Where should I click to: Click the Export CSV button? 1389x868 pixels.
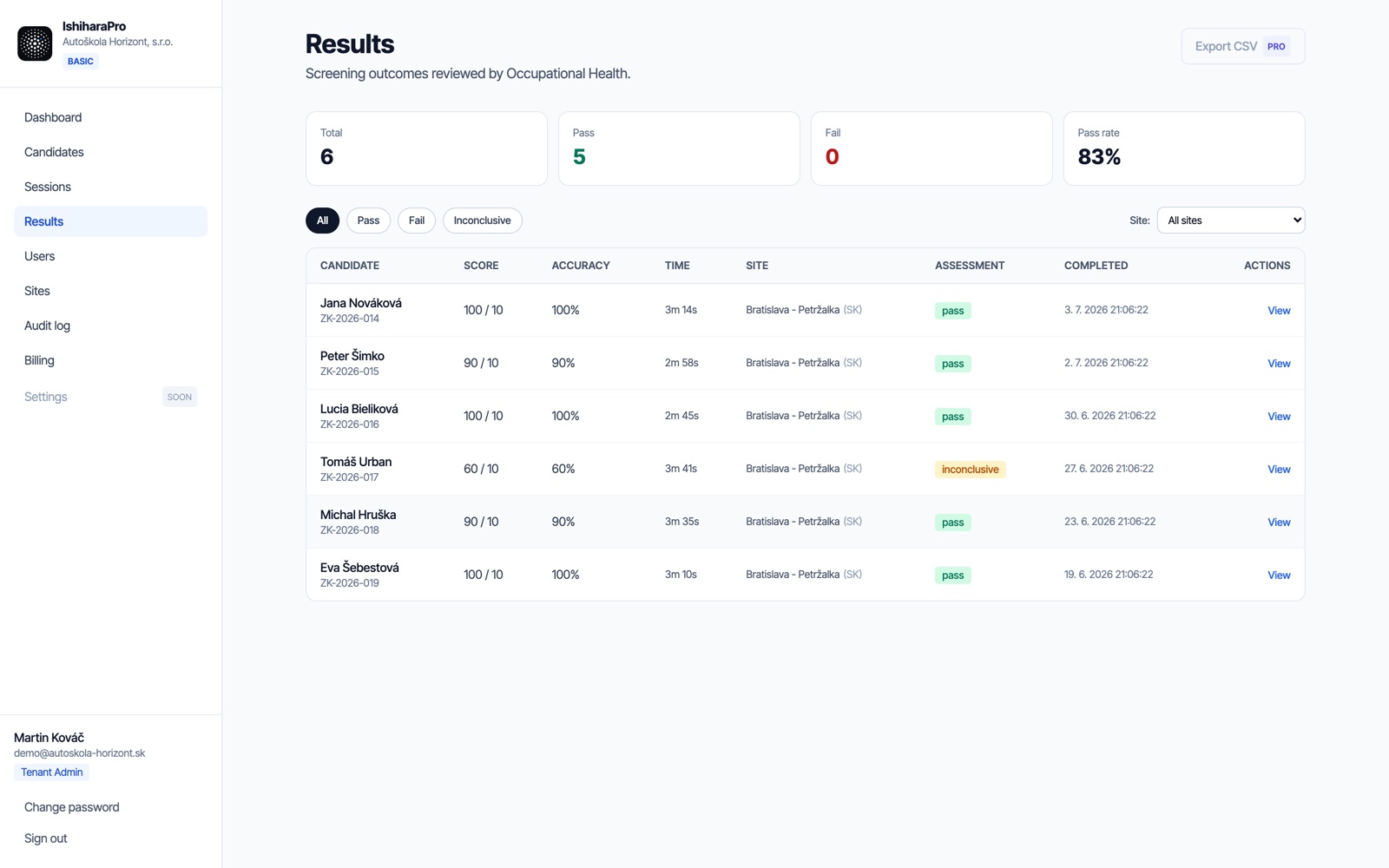pyautogui.click(x=1242, y=46)
